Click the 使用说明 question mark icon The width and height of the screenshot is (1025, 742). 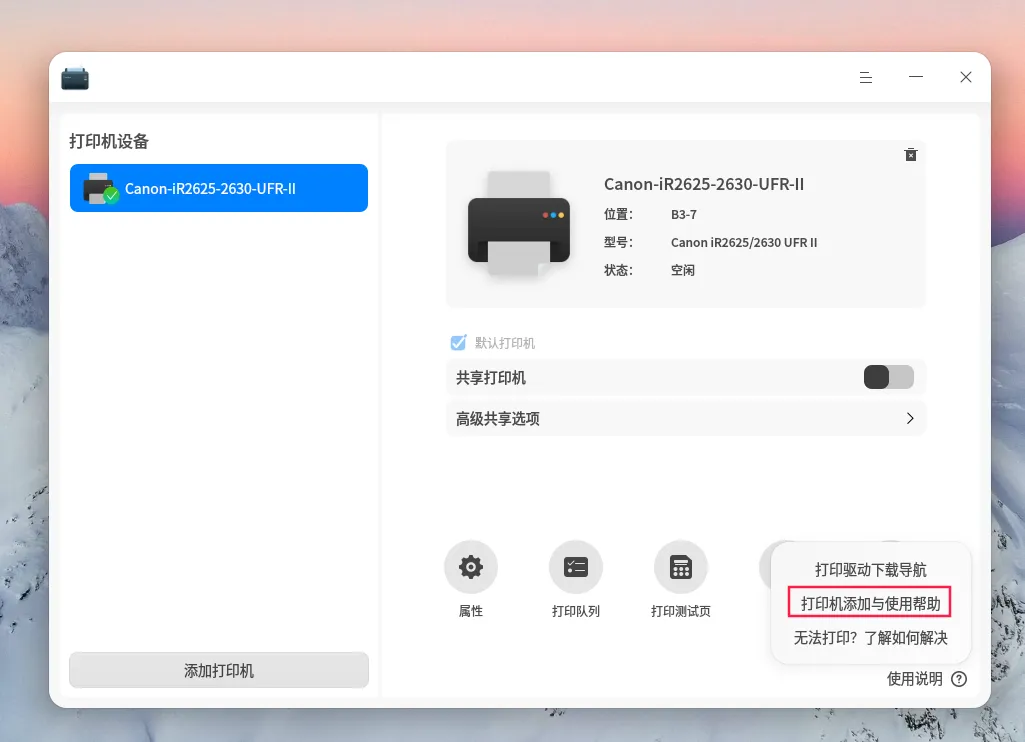[x=959, y=679]
